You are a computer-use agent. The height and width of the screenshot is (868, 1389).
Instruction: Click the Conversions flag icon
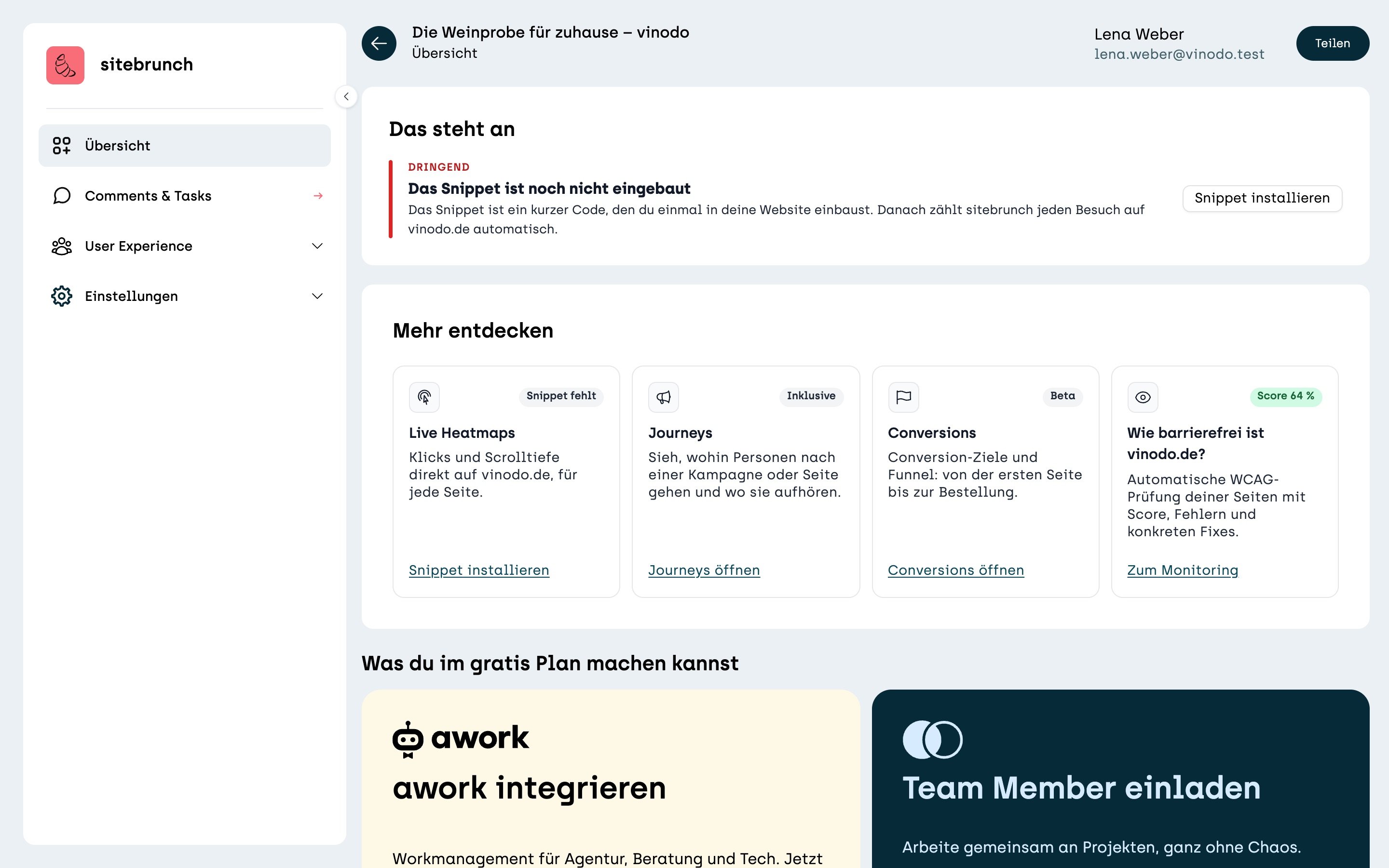[903, 397]
